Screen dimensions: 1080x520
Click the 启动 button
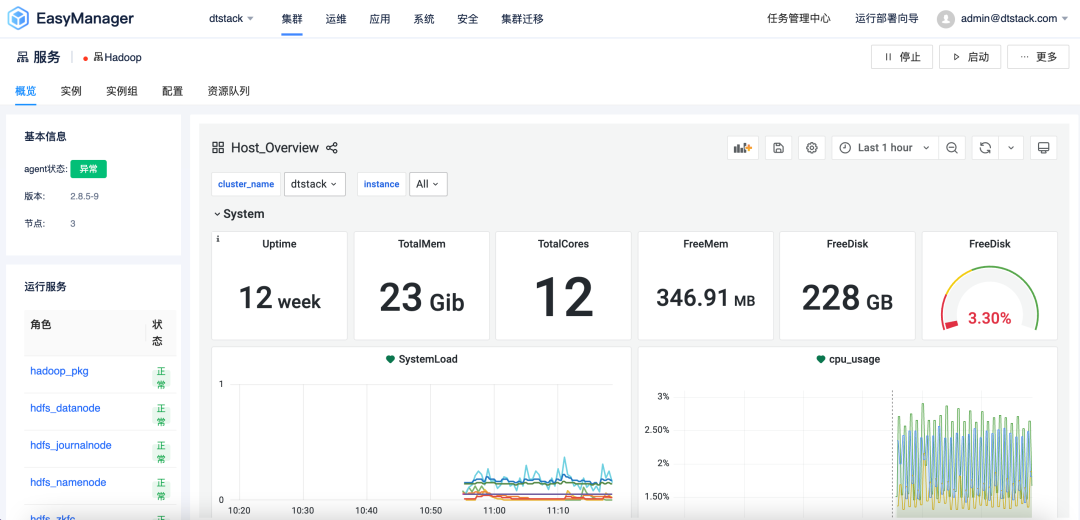pos(970,57)
